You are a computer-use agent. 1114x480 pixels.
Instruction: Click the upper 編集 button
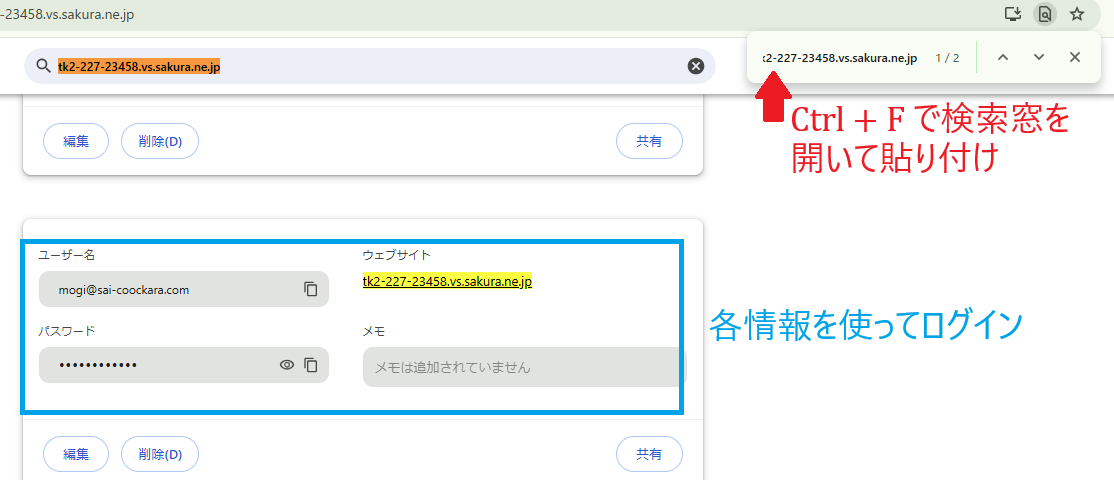pos(76,141)
